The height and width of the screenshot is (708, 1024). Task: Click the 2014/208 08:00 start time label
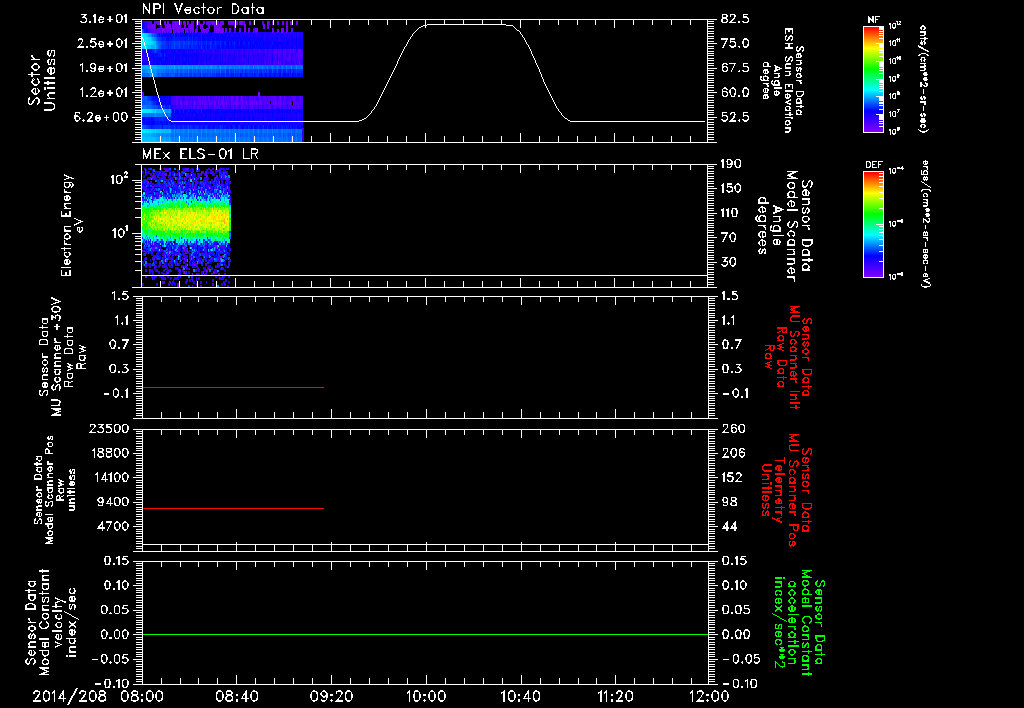click(99, 697)
